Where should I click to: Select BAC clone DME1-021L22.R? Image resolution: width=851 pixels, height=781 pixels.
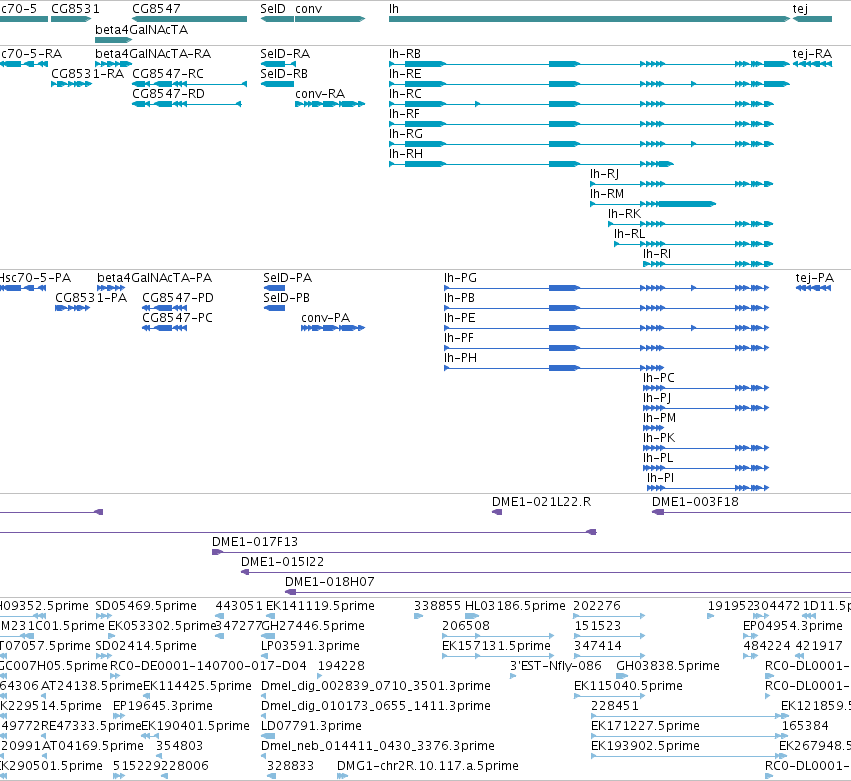pos(541,502)
